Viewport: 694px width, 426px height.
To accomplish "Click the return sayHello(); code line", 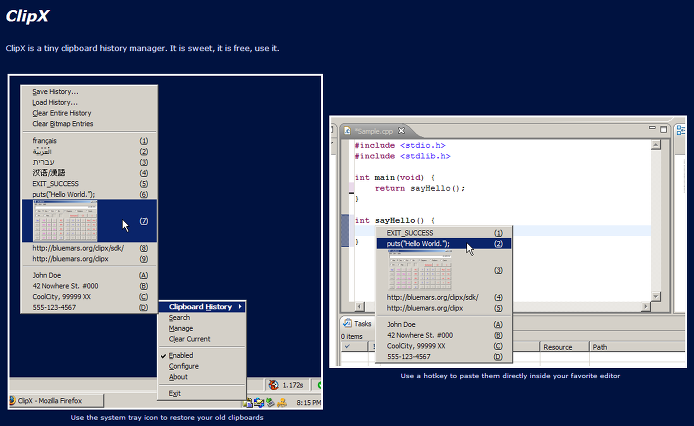I will (420, 188).
